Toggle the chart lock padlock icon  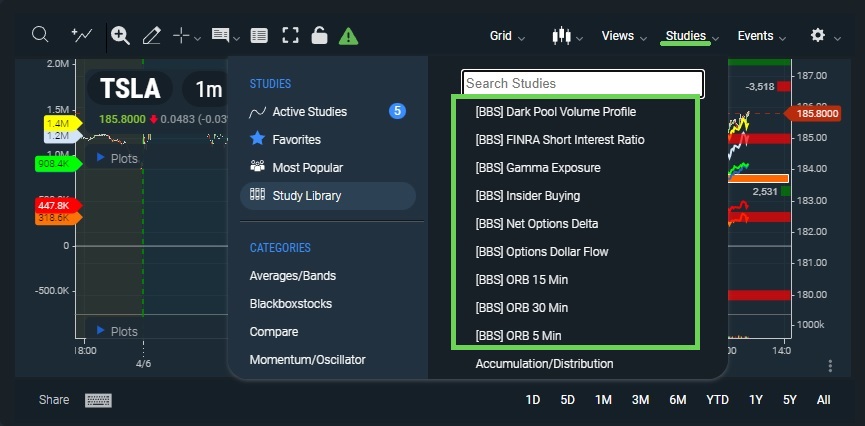click(x=319, y=35)
